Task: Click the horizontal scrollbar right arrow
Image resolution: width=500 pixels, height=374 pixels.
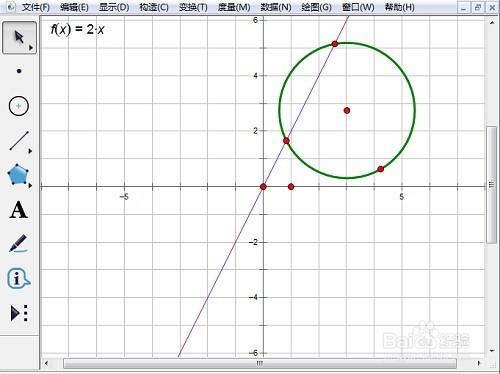Action: point(479,363)
